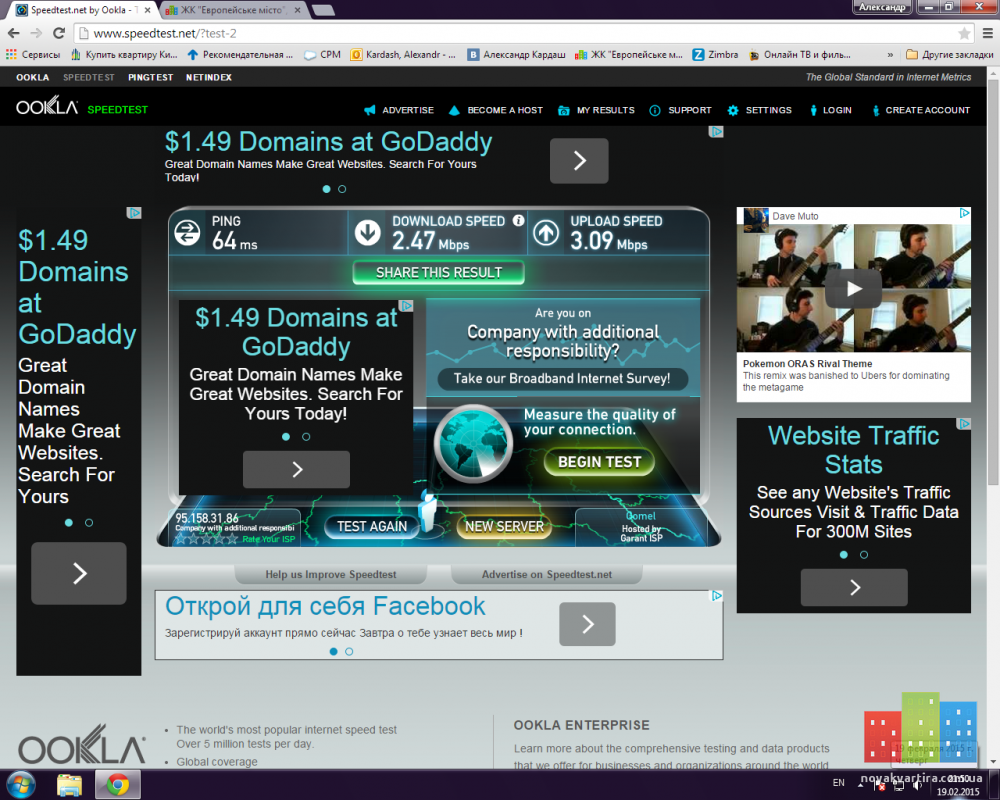
Task: Select second slide dot on Website Traffic Stats ad
Action: point(864,555)
